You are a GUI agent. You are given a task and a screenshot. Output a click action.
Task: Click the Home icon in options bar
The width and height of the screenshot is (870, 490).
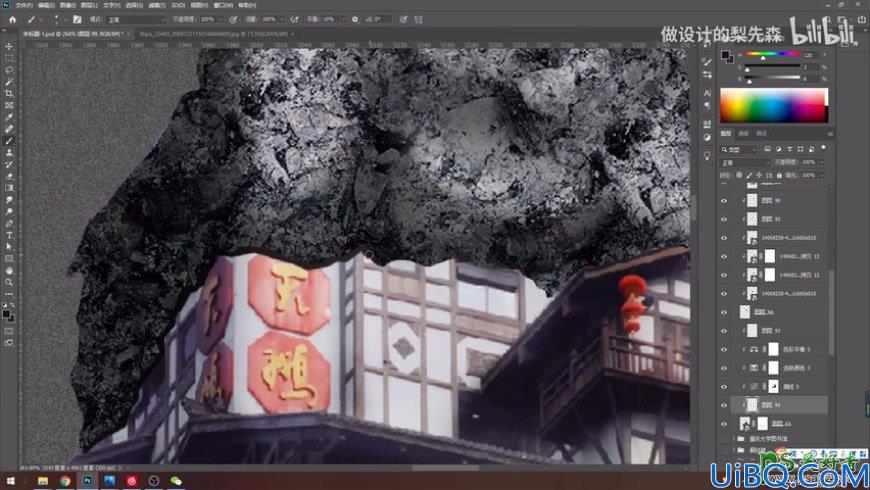(x=12, y=19)
